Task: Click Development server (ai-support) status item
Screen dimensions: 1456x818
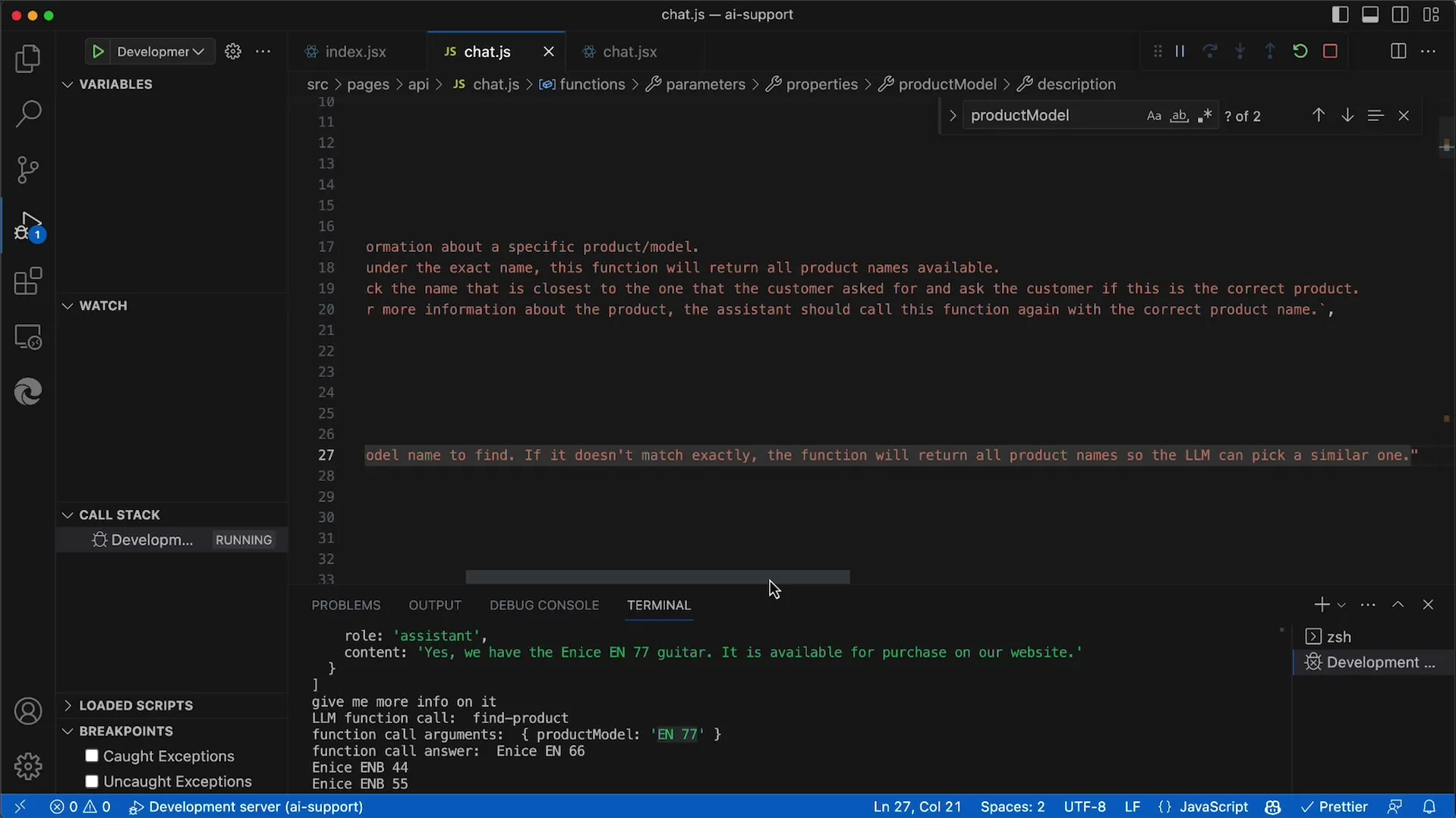Action: click(x=246, y=807)
